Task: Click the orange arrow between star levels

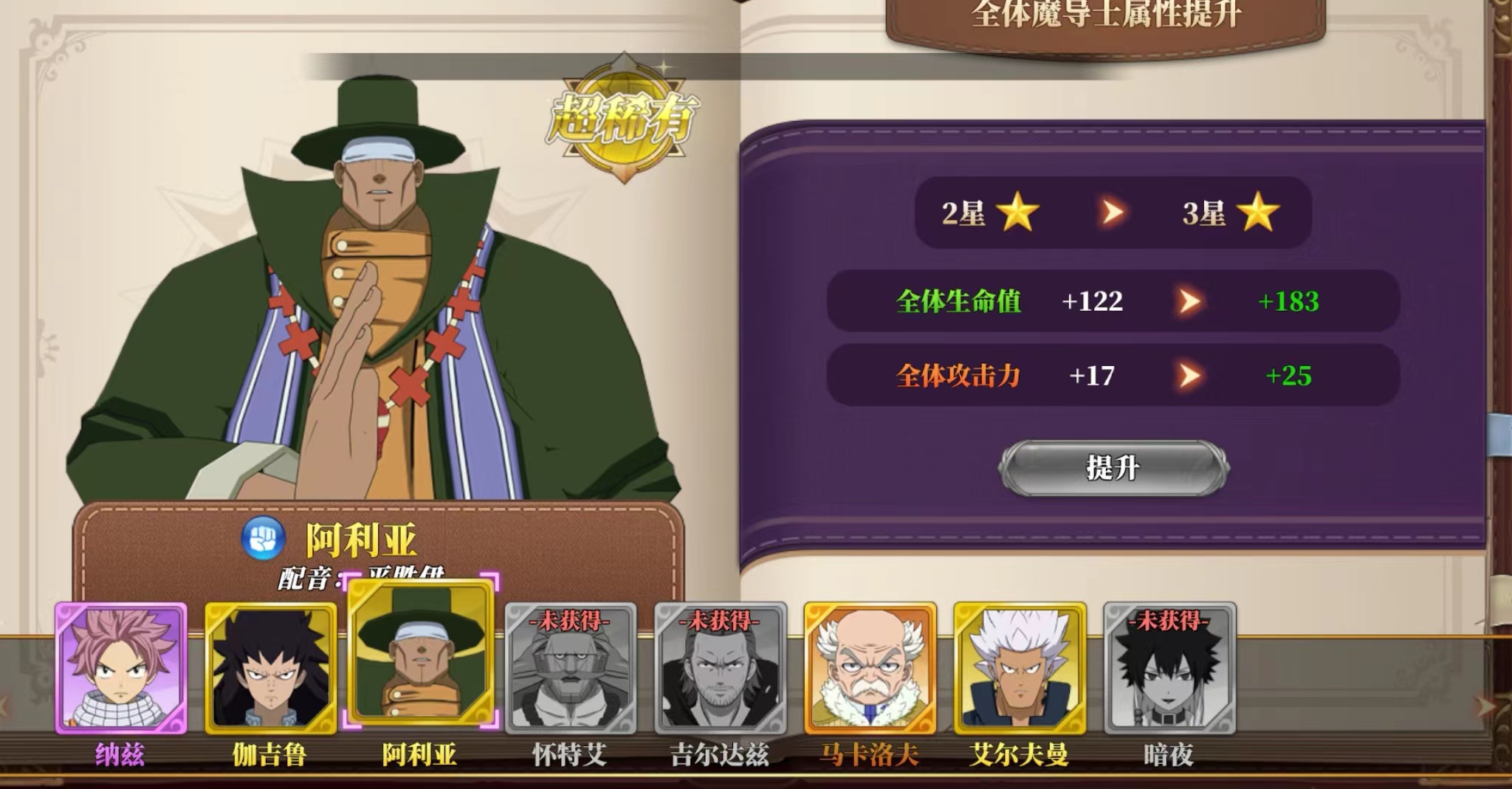Action: [1113, 213]
